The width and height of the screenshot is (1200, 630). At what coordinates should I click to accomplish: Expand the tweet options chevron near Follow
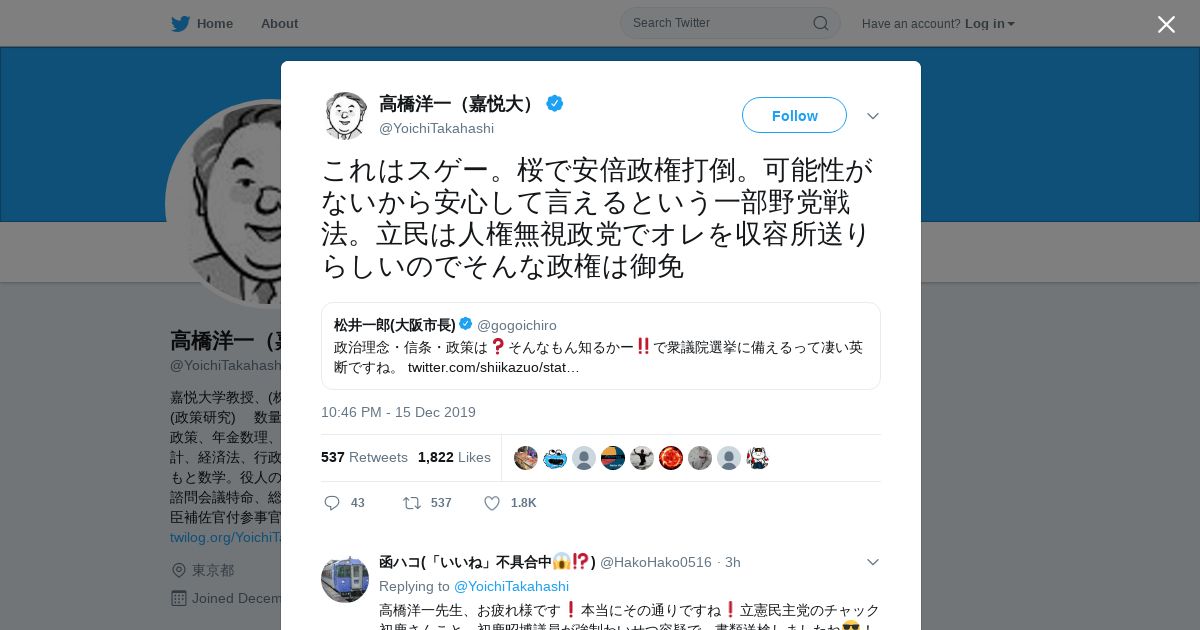873,116
